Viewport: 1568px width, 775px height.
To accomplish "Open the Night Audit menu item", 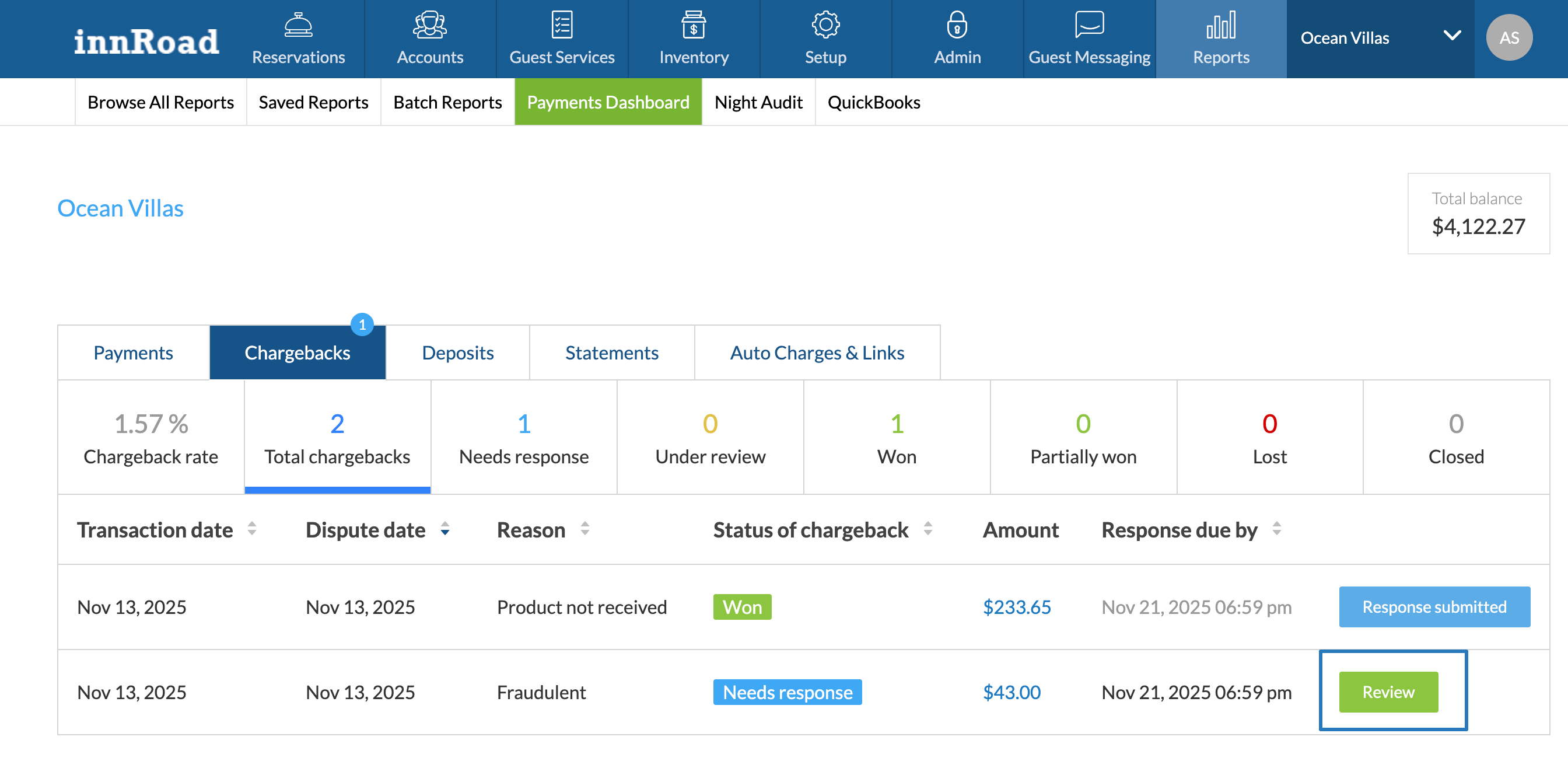I will pyautogui.click(x=758, y=102).
